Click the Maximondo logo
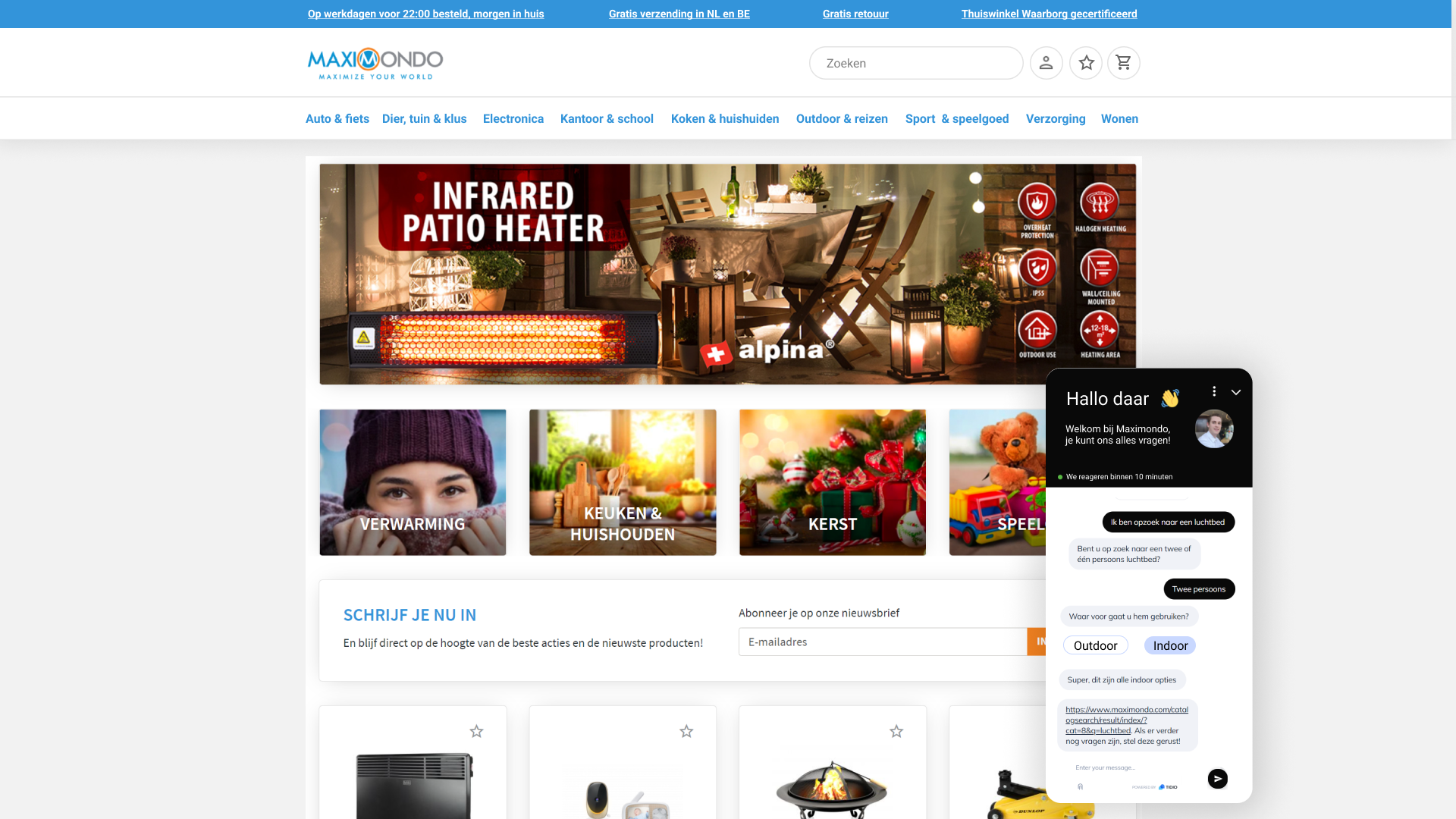 375,63
